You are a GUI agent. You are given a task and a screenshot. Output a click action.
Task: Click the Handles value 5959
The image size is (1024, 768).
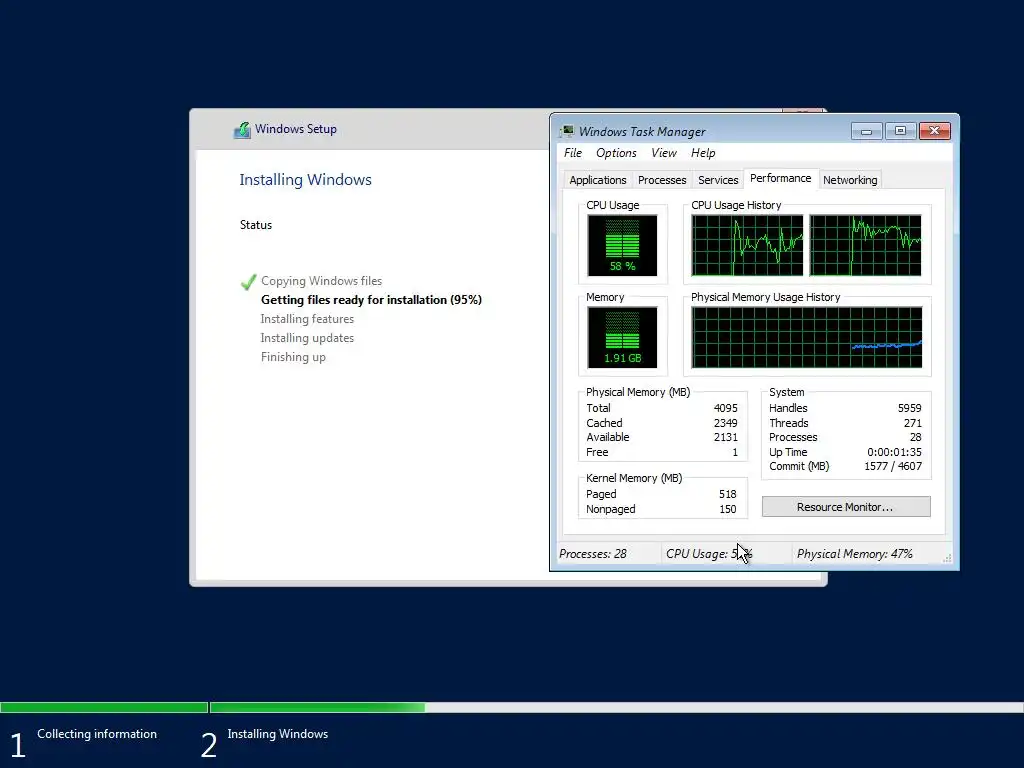click(909, 408)
